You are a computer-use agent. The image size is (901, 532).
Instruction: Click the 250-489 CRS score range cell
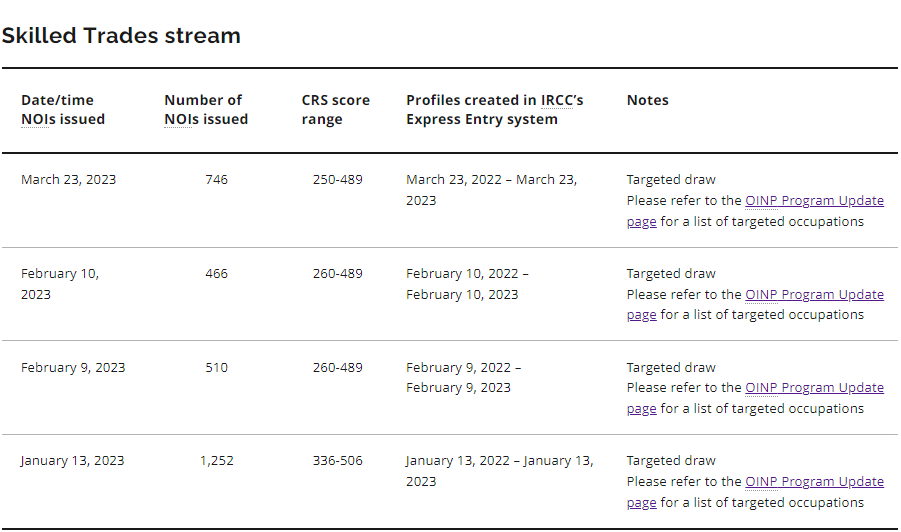click(337, 180)
